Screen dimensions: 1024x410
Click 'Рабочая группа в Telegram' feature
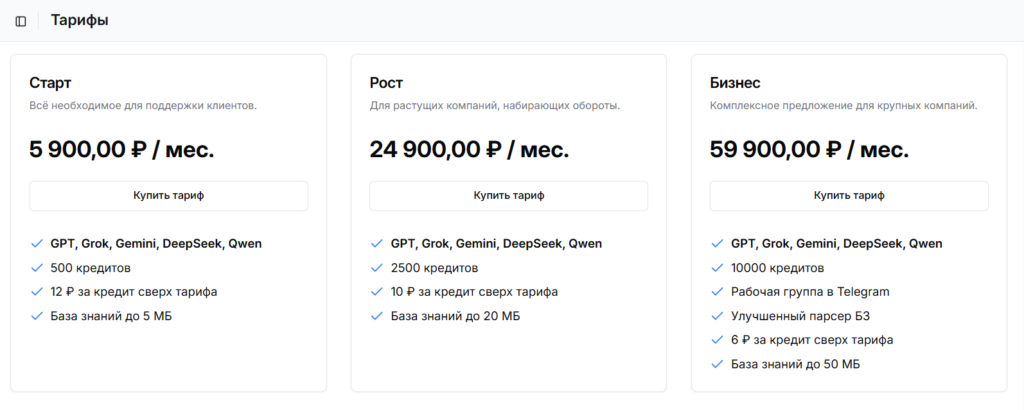(810, 292)
